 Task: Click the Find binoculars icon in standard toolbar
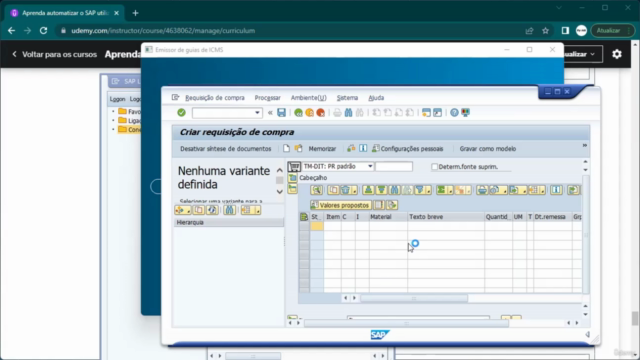pos(348,113)
